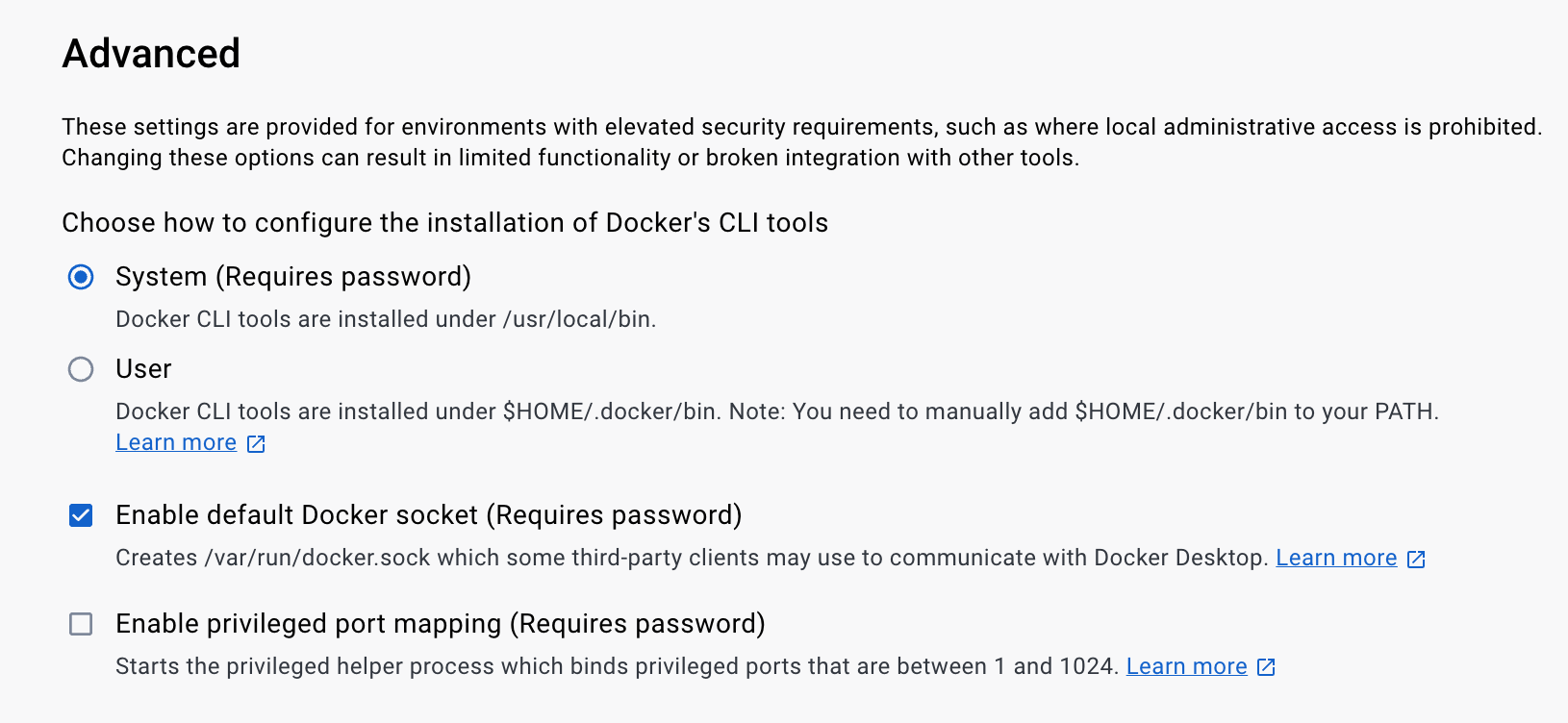This screenshot has width=1568, height=723.
Task: Click the checked Docker socket checkbox icon
Action: [81, 515]
